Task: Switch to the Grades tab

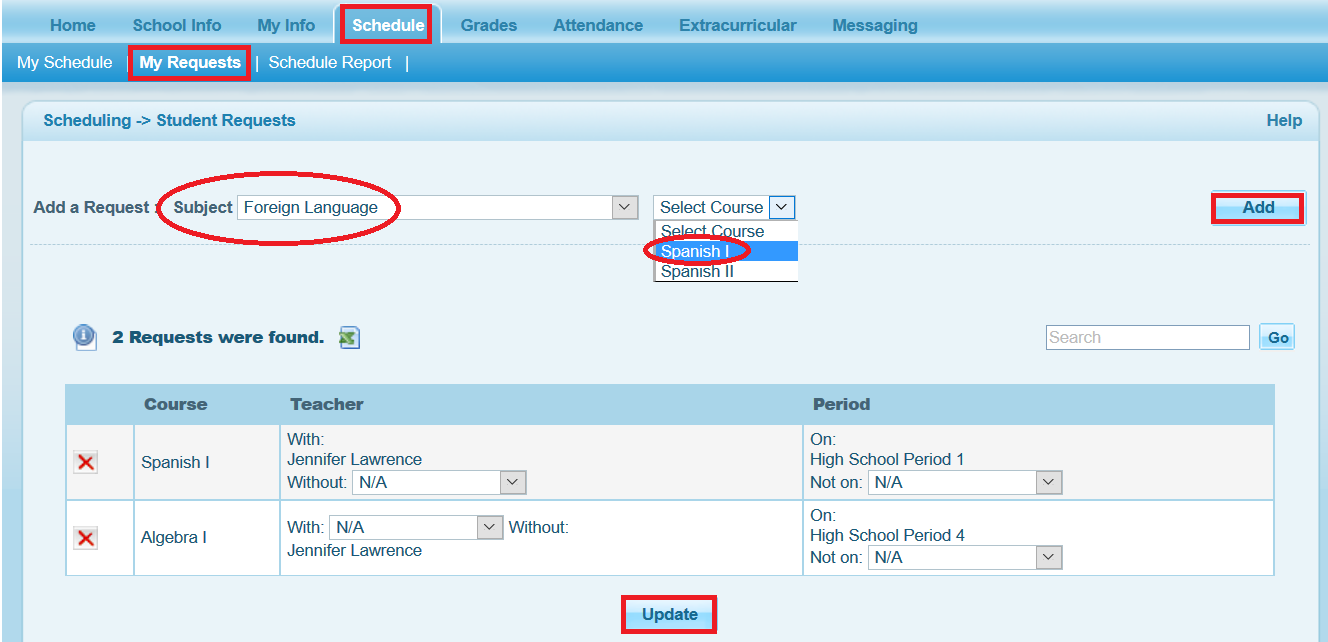Action: coord(488,24)
